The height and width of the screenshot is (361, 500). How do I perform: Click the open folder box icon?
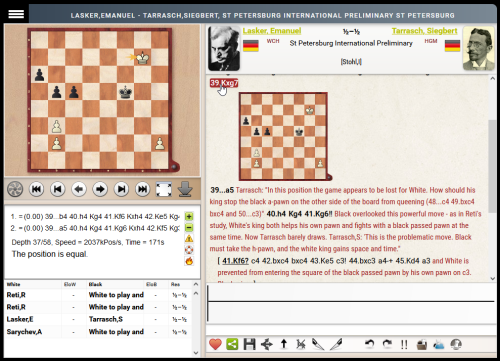click(422, 344)
